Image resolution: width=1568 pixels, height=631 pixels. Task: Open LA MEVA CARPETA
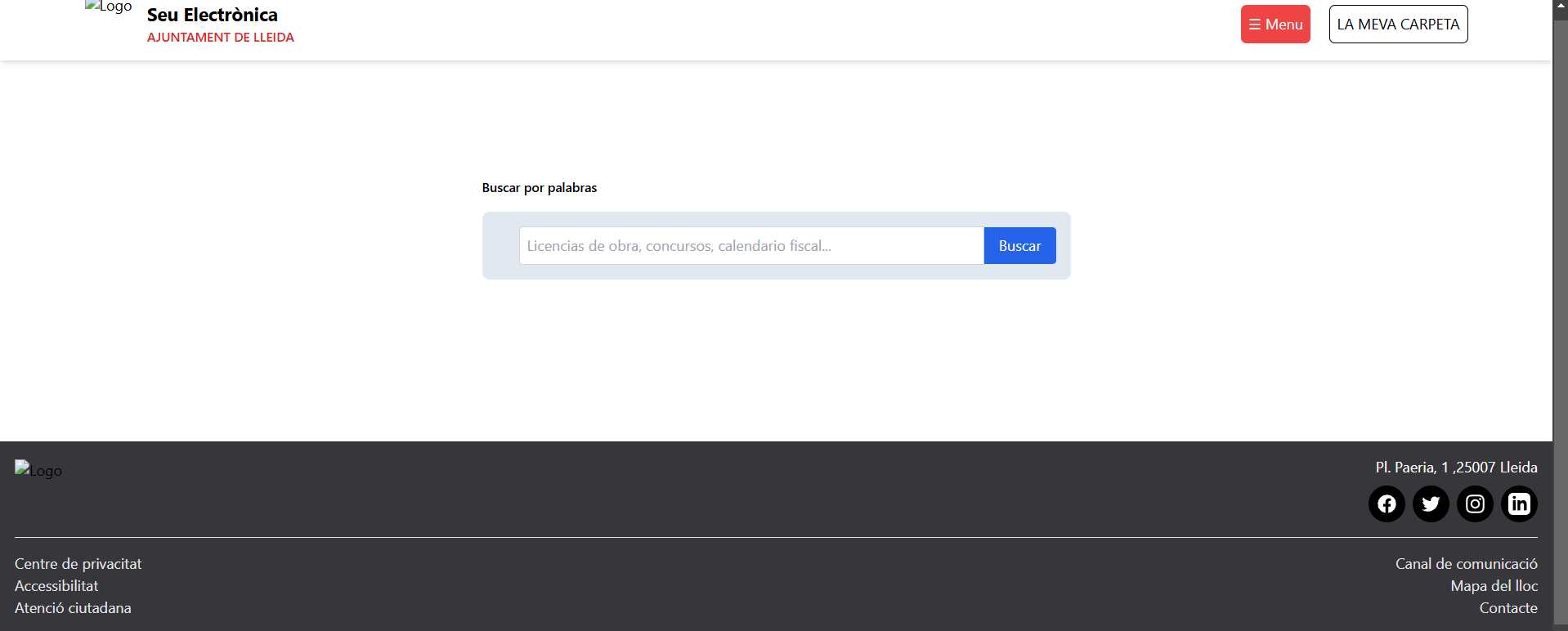(x=1398, y=25)
